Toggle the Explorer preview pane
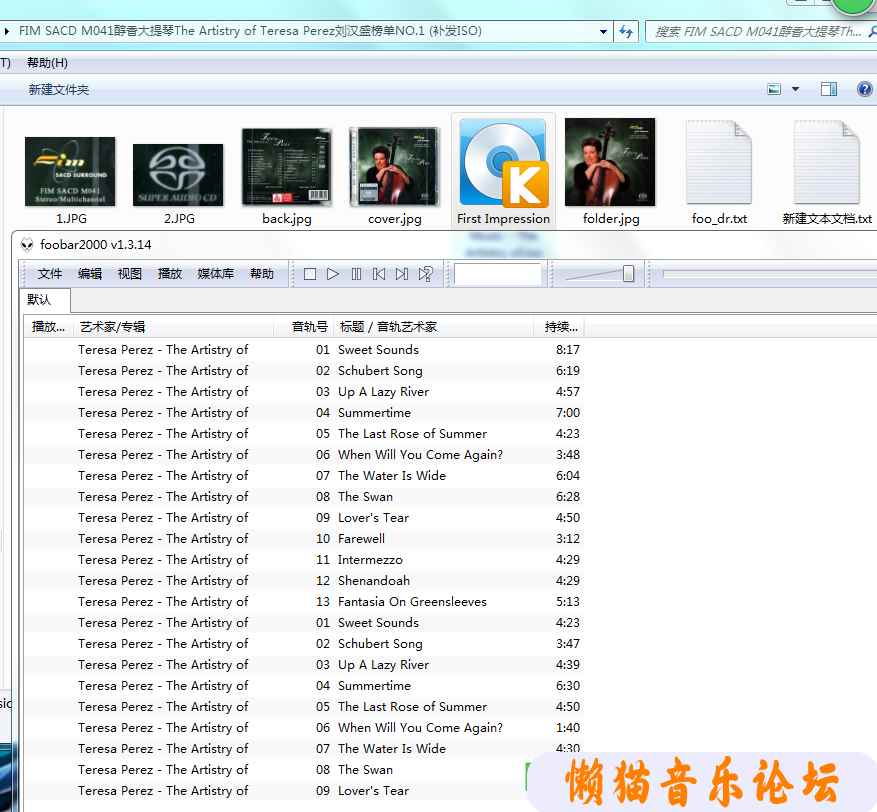The height and width of the screenshot is (812, 877). click(x=829, y=89)
